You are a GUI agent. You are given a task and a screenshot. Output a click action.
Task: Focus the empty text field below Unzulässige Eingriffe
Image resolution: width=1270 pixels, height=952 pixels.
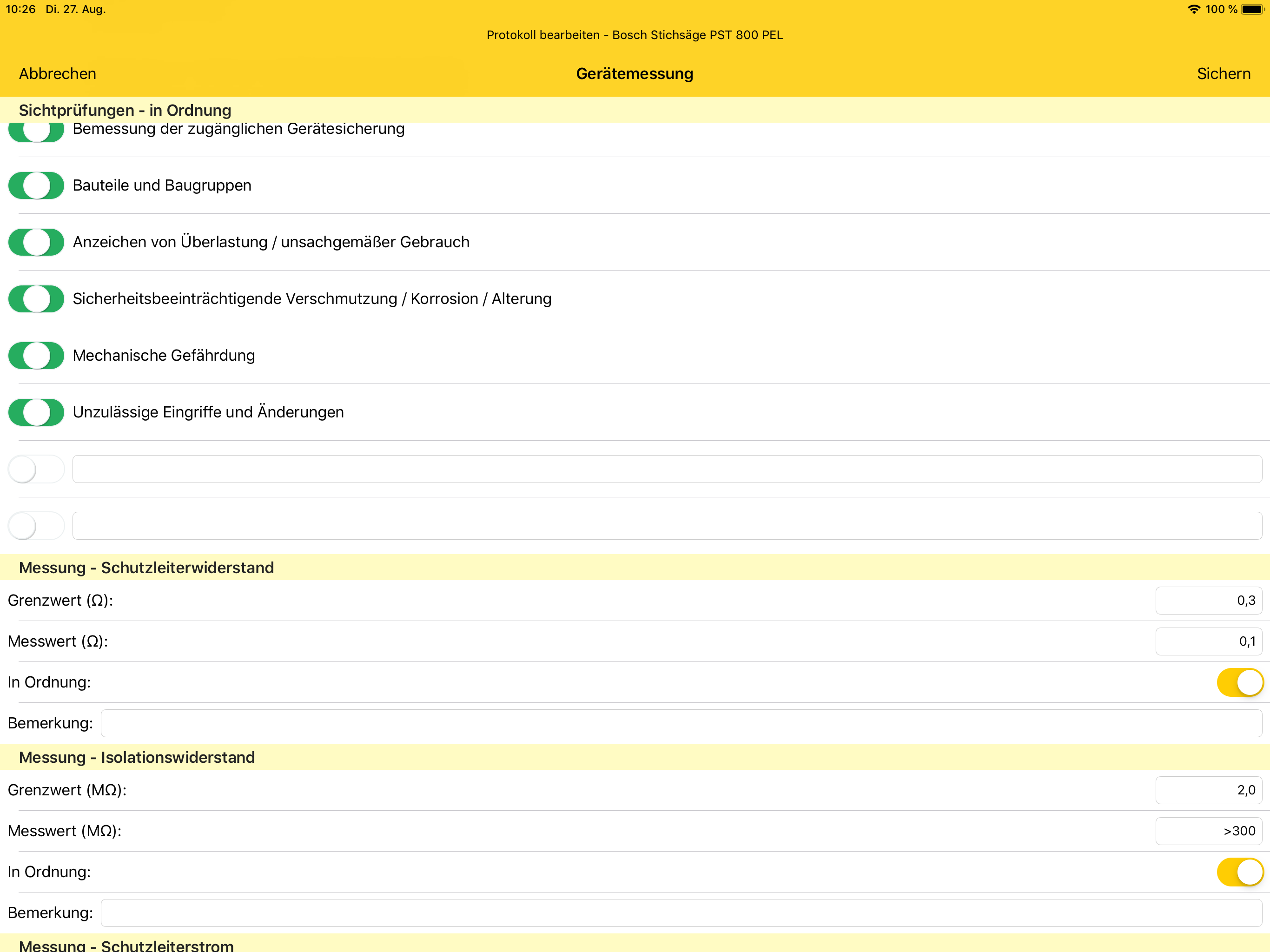667,469
